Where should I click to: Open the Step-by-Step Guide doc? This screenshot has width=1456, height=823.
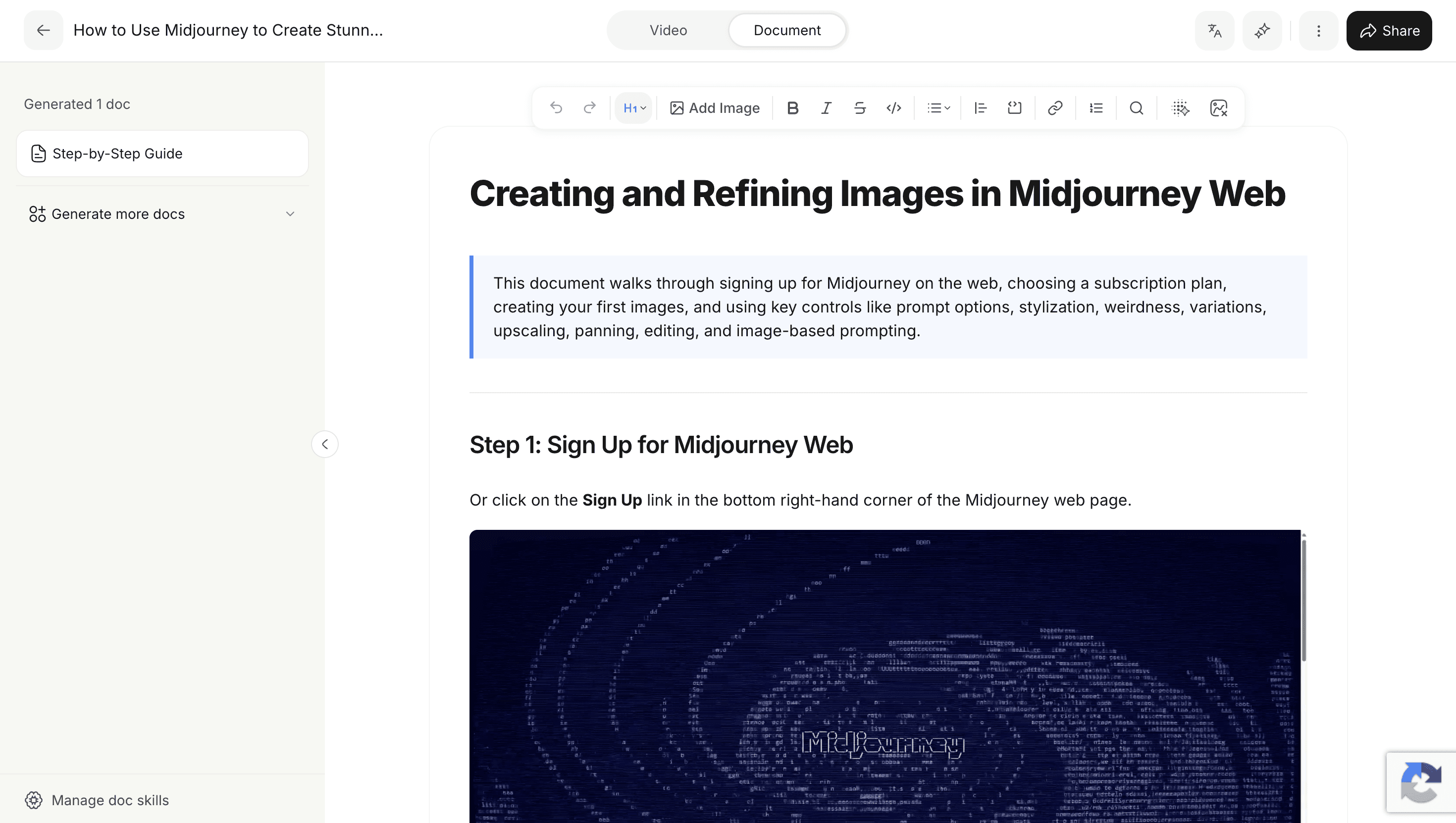[x=162, y=154]
